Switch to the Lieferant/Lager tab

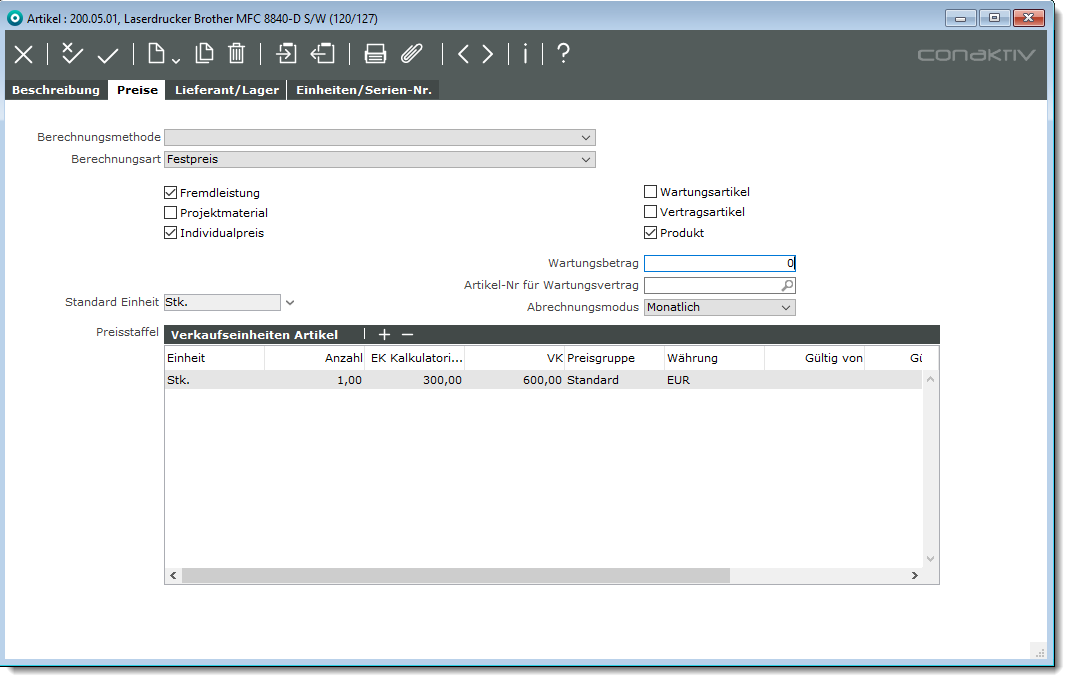point(226,90)
